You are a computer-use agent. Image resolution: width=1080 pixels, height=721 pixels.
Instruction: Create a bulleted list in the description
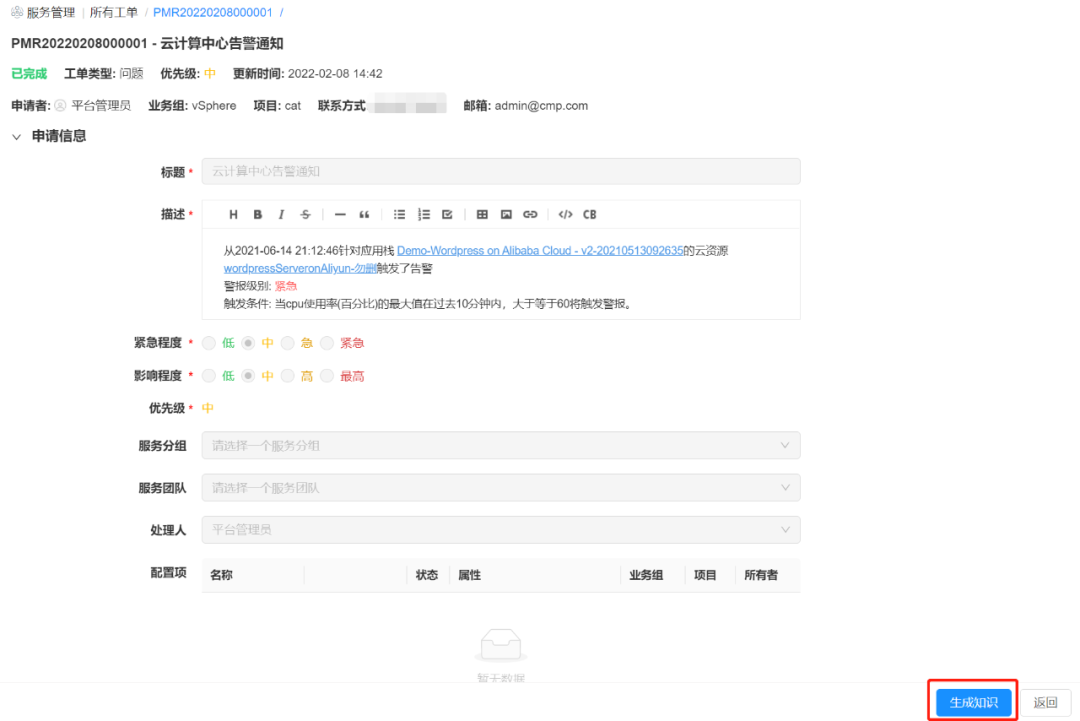[x=400, y=214]
